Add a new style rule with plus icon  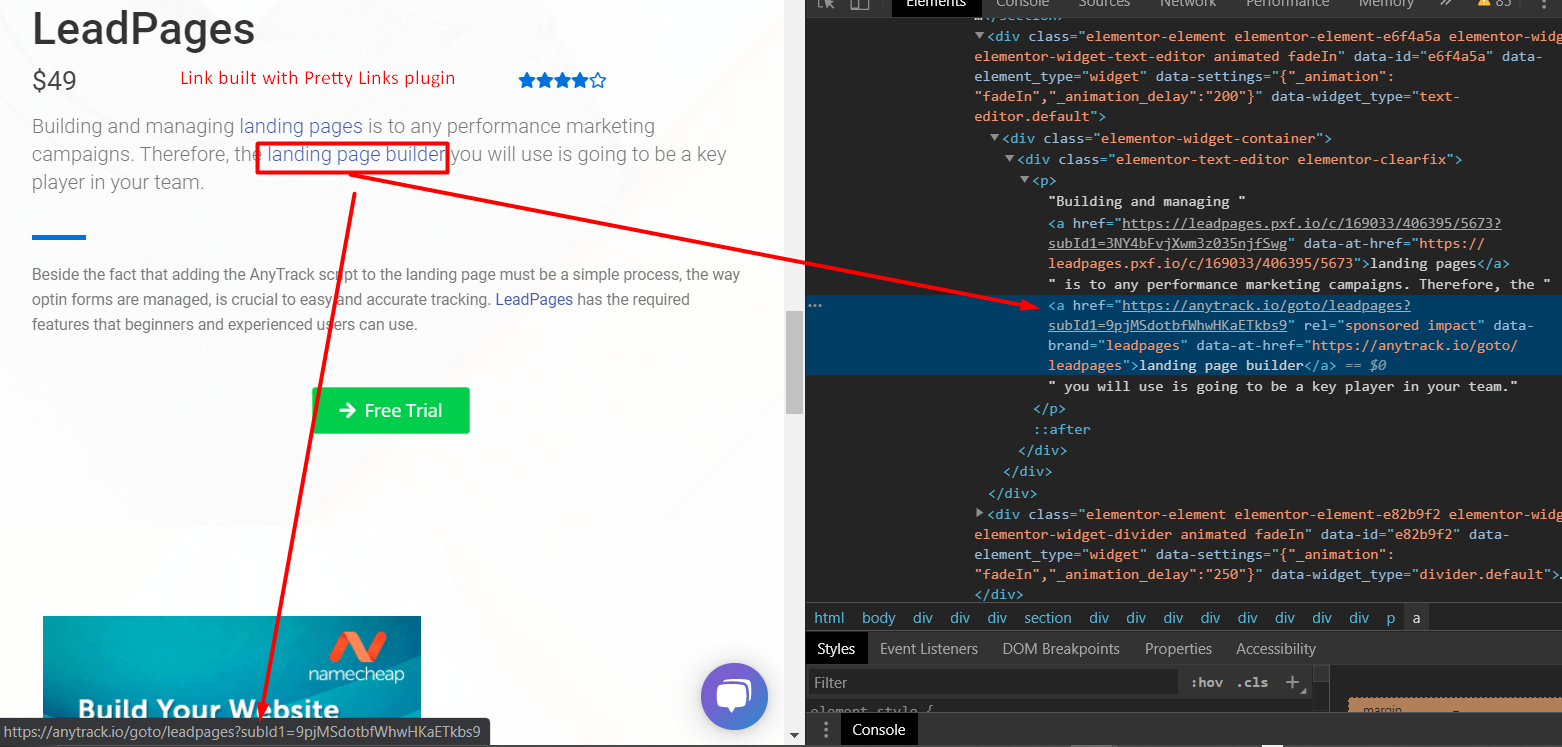[x=1292, y=682]
